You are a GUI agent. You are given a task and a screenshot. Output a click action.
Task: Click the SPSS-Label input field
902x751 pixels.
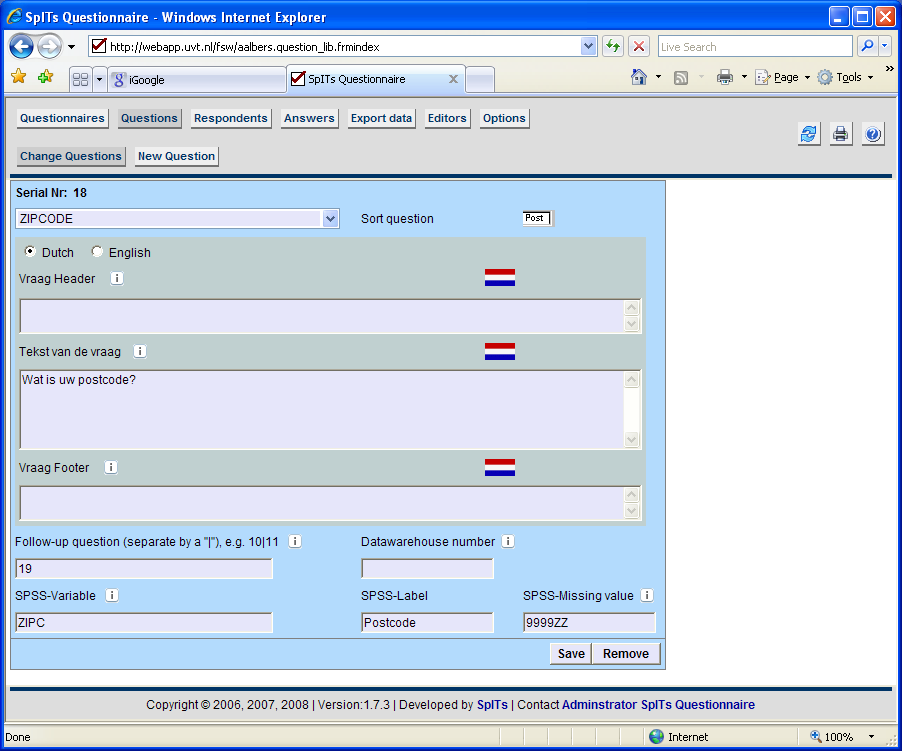(427, 623)
